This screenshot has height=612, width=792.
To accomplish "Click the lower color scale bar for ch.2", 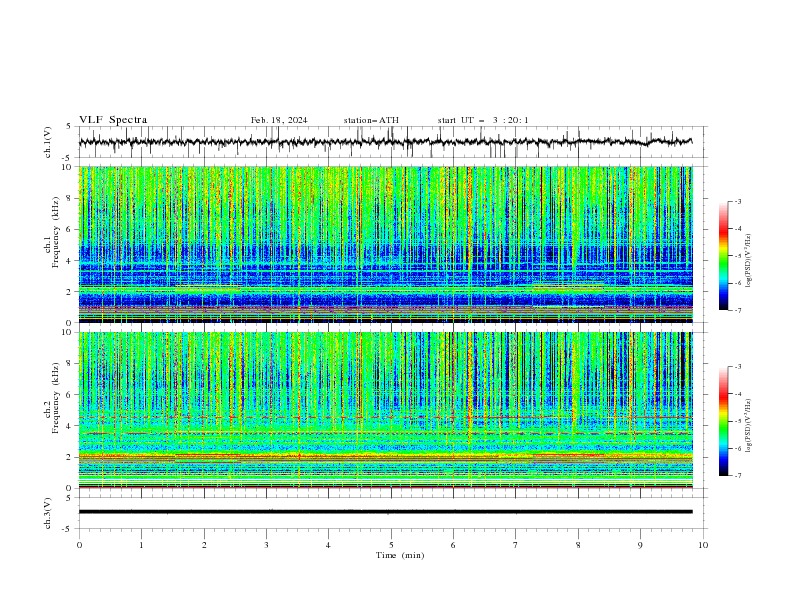I will point(724,421).
